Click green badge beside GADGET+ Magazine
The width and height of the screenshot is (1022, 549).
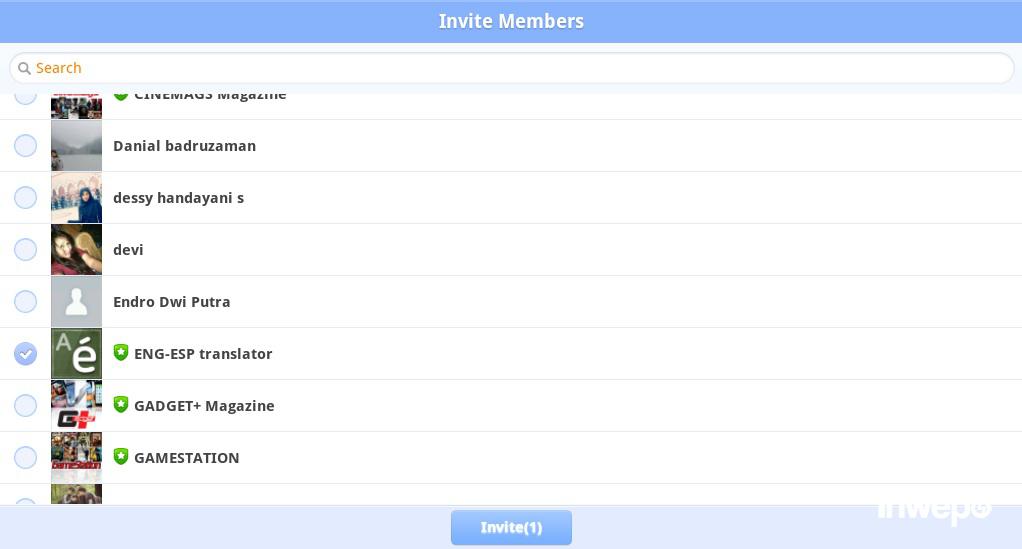pyautogui.click(x=121, y=405)
